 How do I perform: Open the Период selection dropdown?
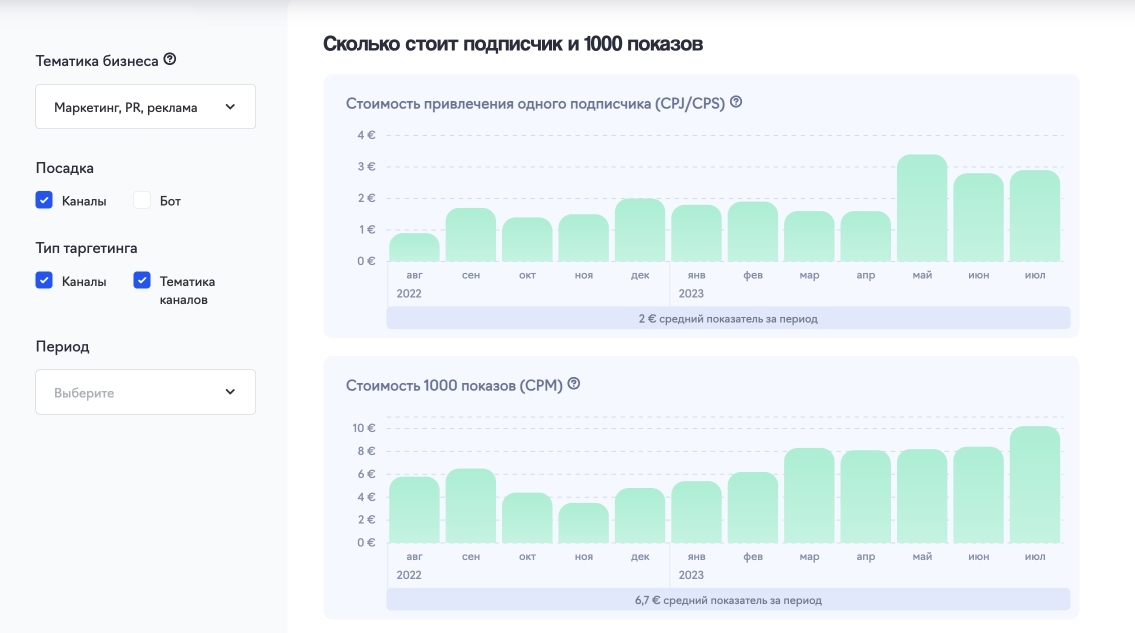click(x=145, y=392)
